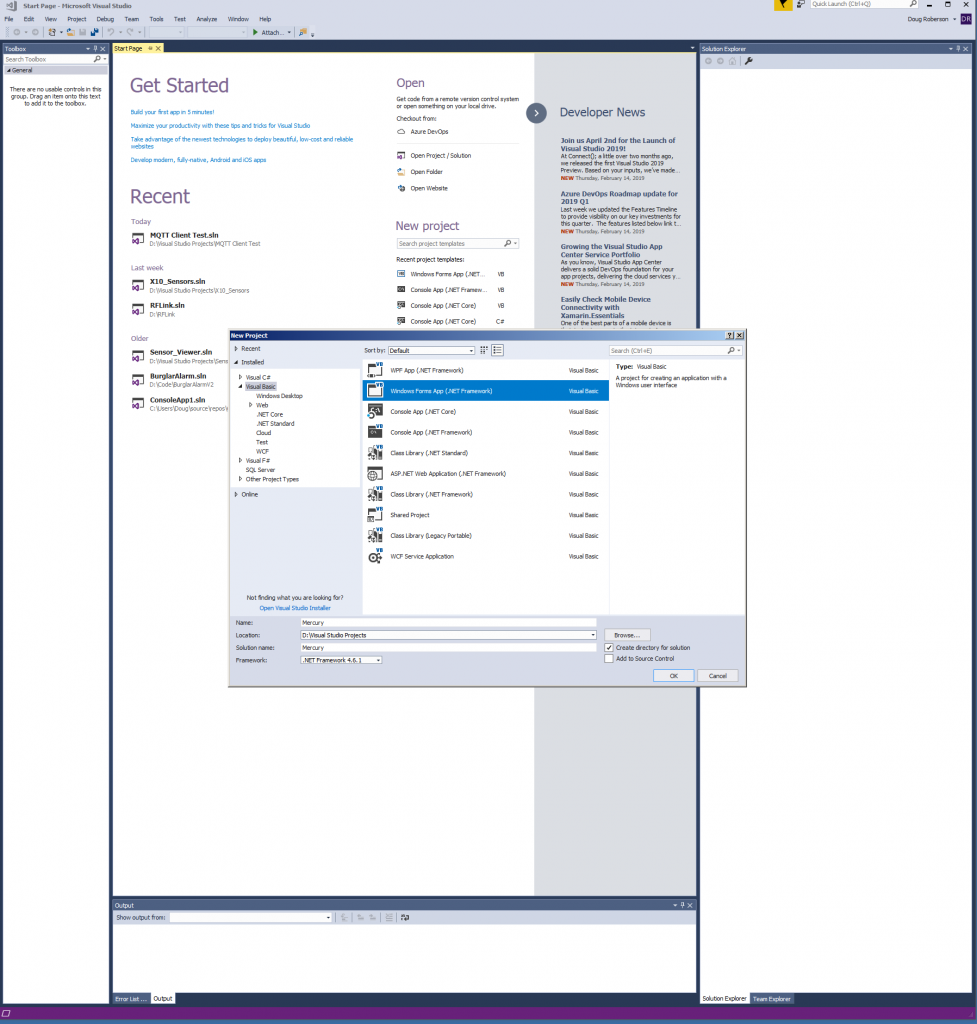This screenshot has width=977, height=1024.
Task: Open the Analyze menu
Action: 206,19
